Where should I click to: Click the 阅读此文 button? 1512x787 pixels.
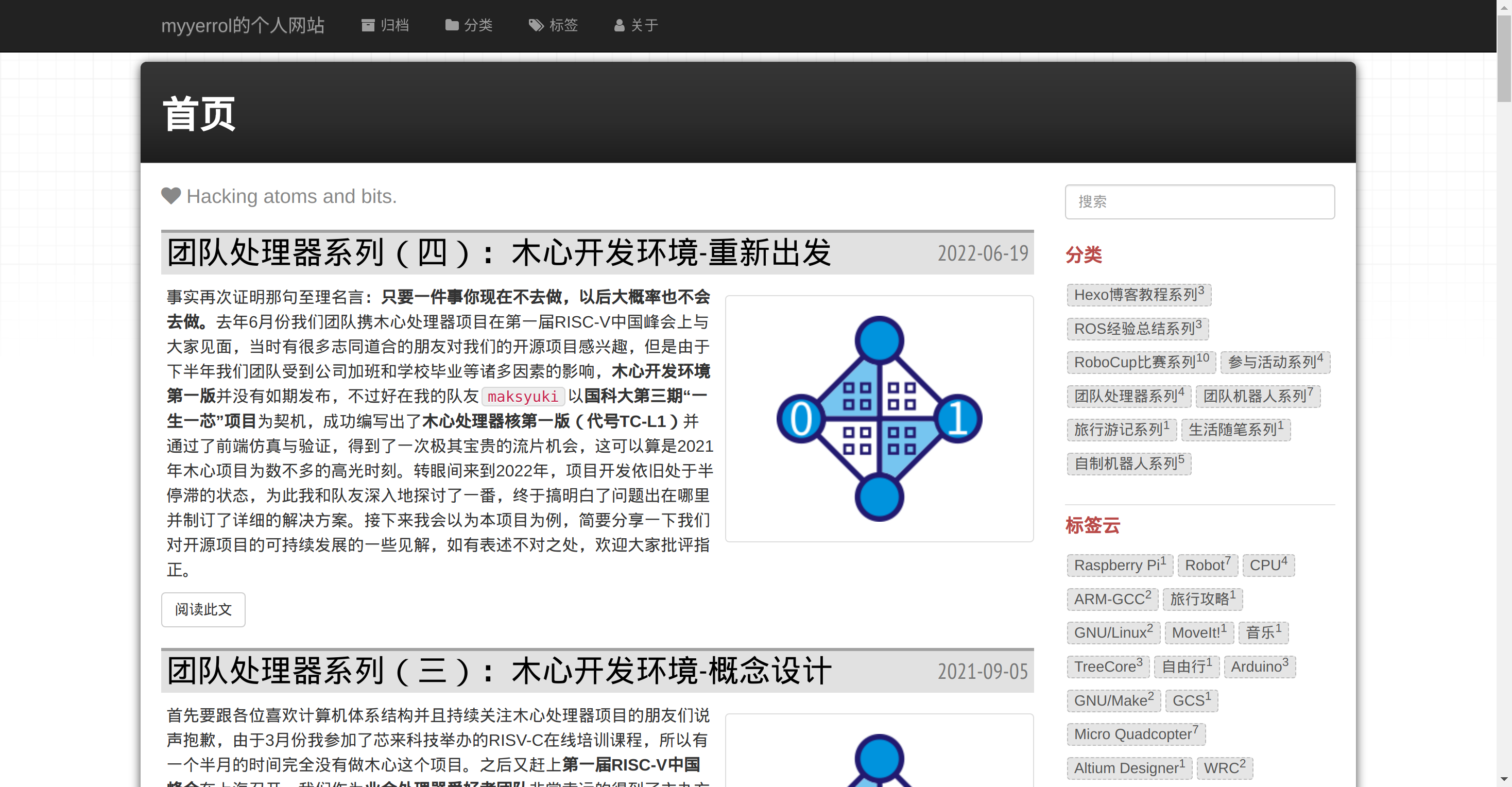pyautogui.click(x=203, y=609)
